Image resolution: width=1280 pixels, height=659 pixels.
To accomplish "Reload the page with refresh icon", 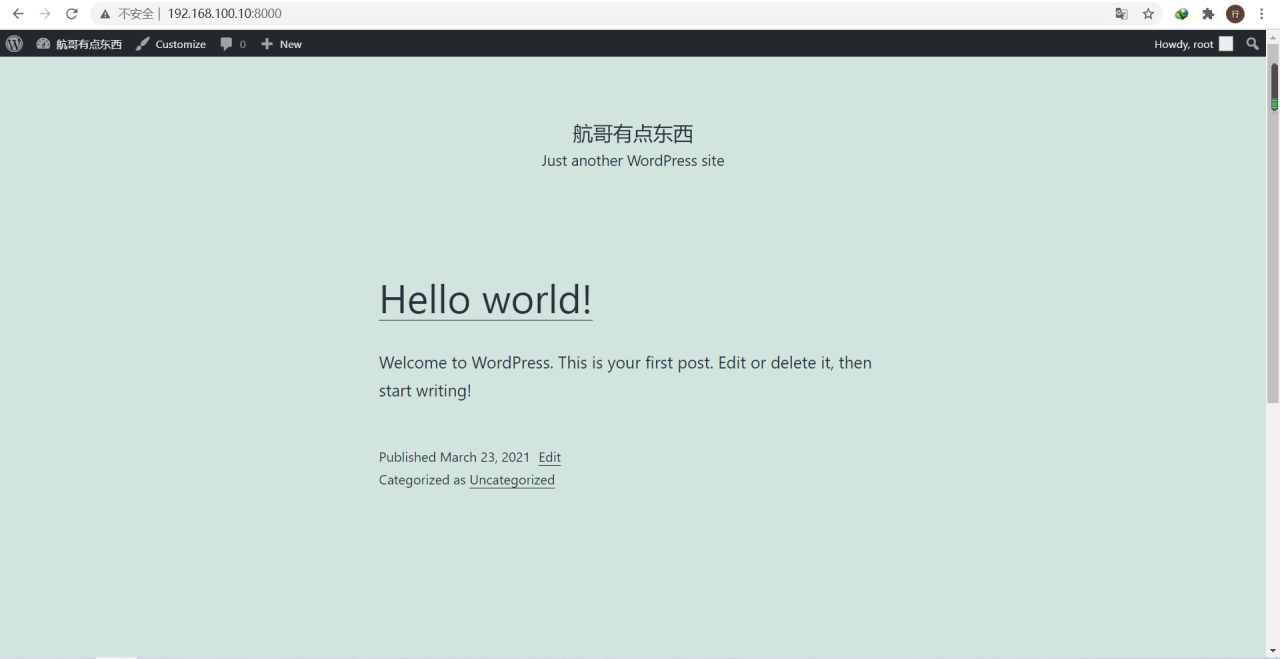I will click(72, 14).
